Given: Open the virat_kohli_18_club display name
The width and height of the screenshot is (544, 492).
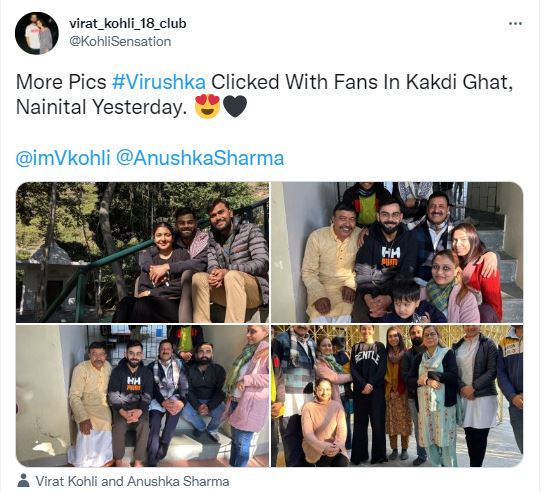Looking at the screenshot, I should click(x=128, y=24).
